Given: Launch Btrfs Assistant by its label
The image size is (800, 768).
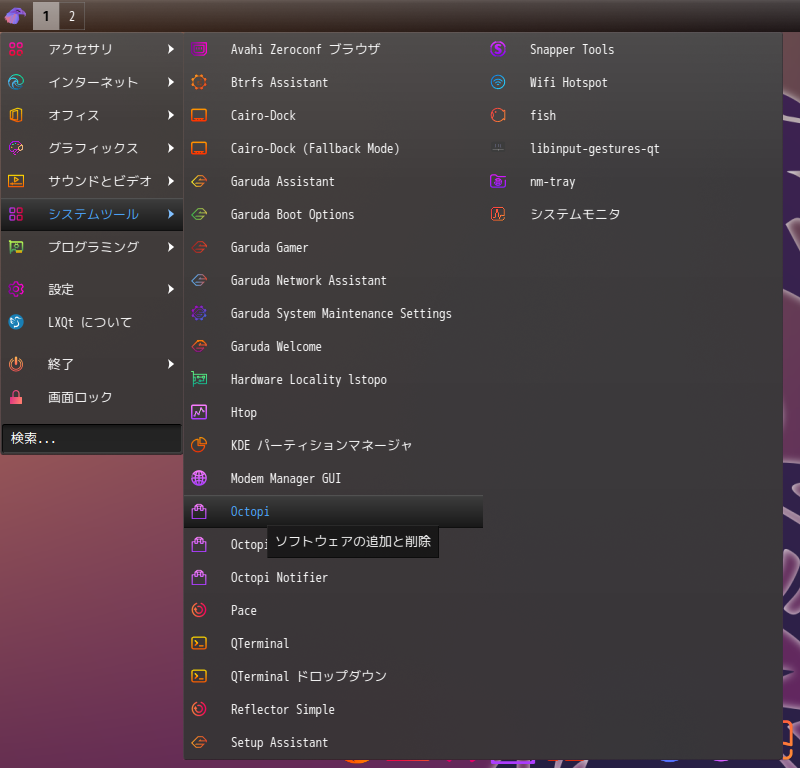Looking at the screenshot, I should pyautogui.click(x=279, y=82).
